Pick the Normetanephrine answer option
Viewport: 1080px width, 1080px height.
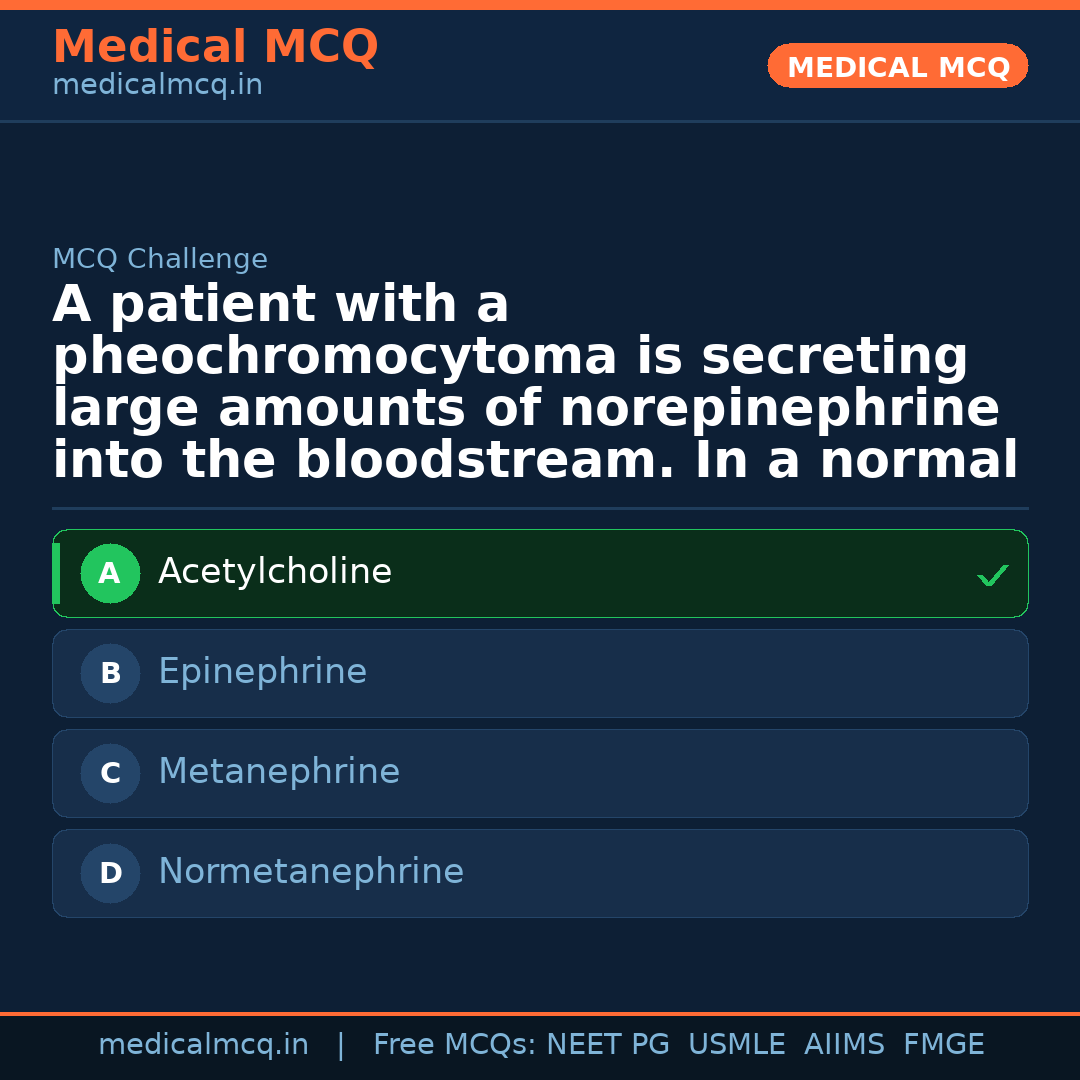pyautogui.click(x=540, y=874)
